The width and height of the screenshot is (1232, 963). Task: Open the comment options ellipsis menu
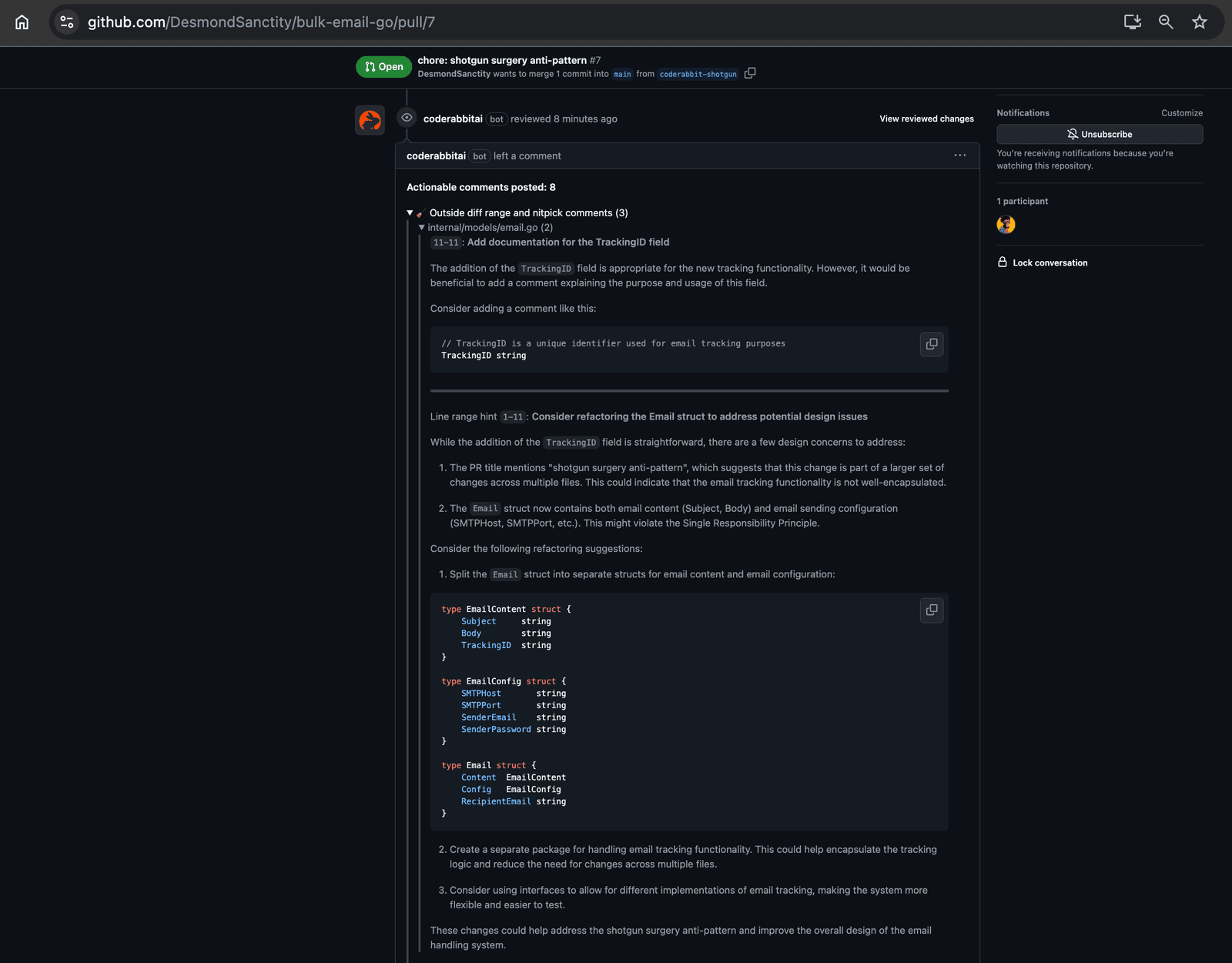click(x=959, y=155)
